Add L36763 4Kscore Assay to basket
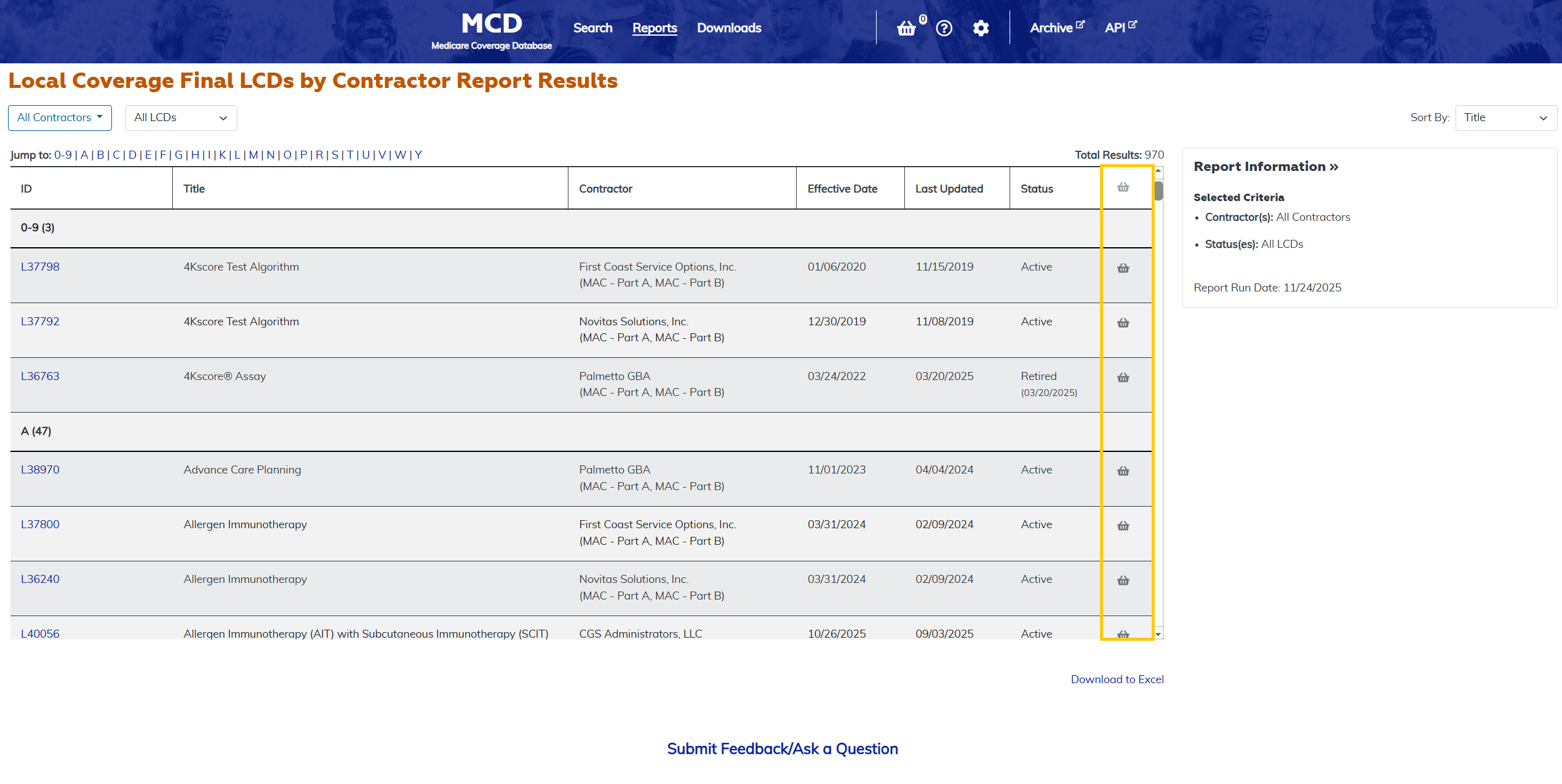 click(1123, 378)
